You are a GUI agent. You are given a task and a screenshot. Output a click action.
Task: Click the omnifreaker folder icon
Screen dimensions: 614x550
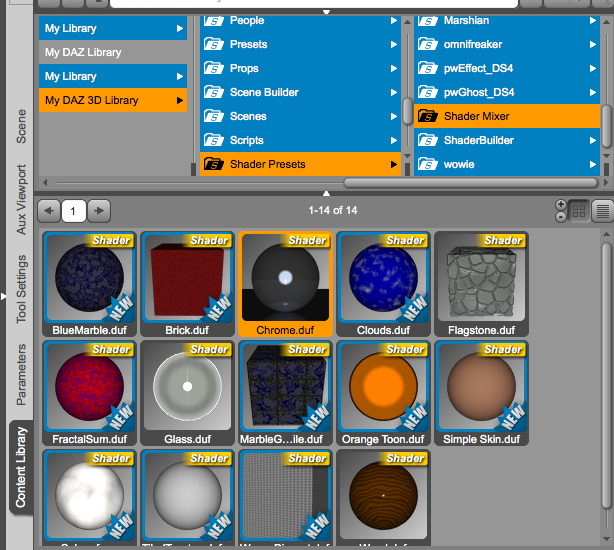click(x=428, y=44)
